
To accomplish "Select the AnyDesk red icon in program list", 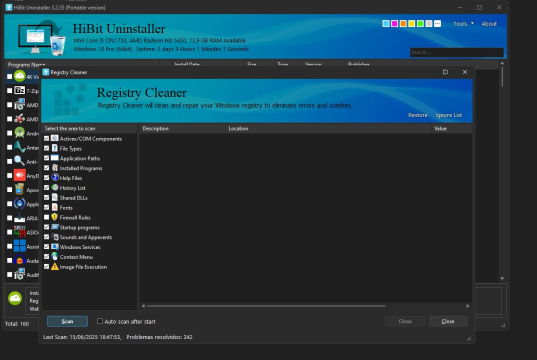I will 20,175.
